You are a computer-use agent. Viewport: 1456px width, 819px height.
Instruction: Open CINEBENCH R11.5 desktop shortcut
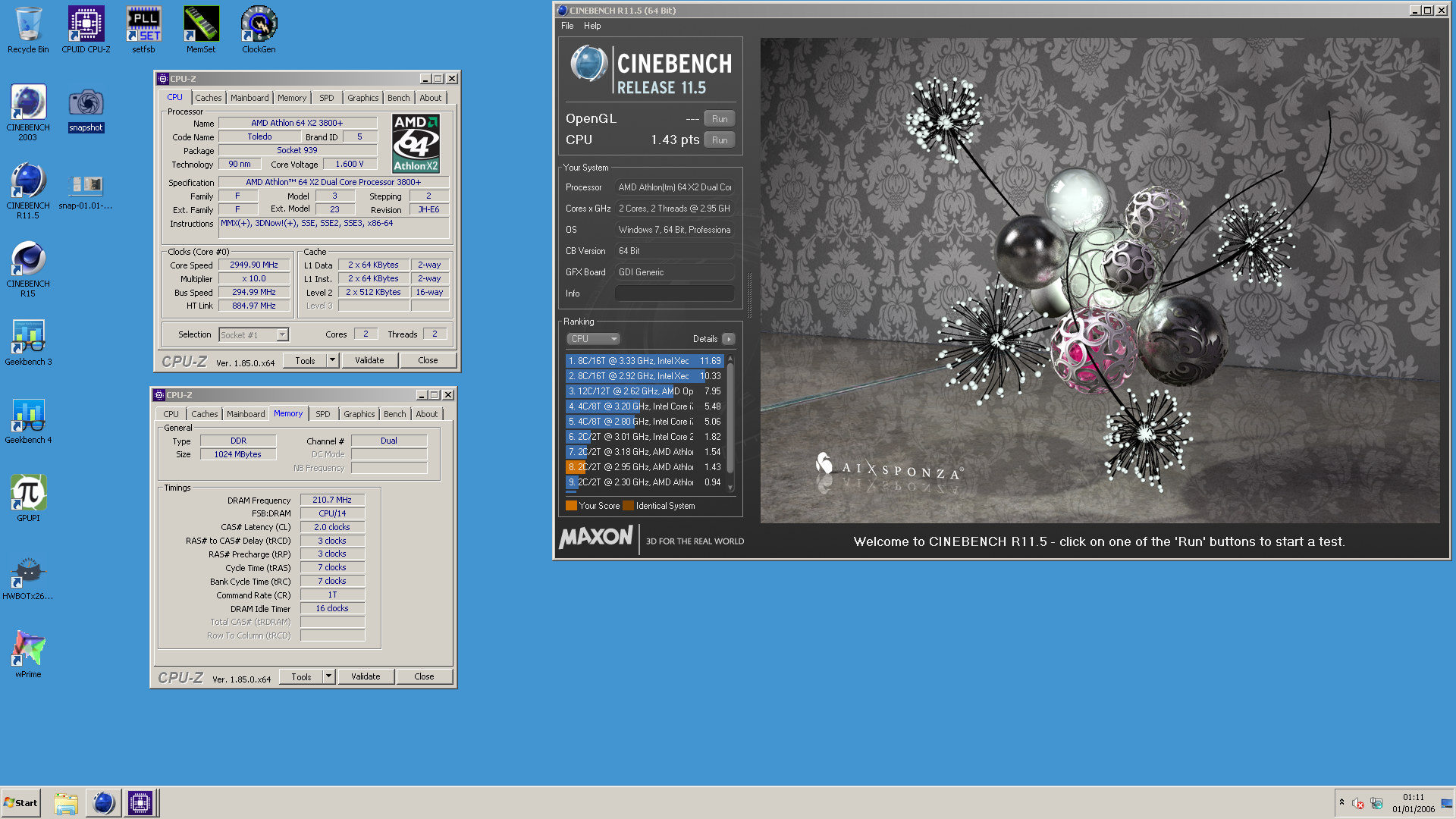click(x=28, y=191)
